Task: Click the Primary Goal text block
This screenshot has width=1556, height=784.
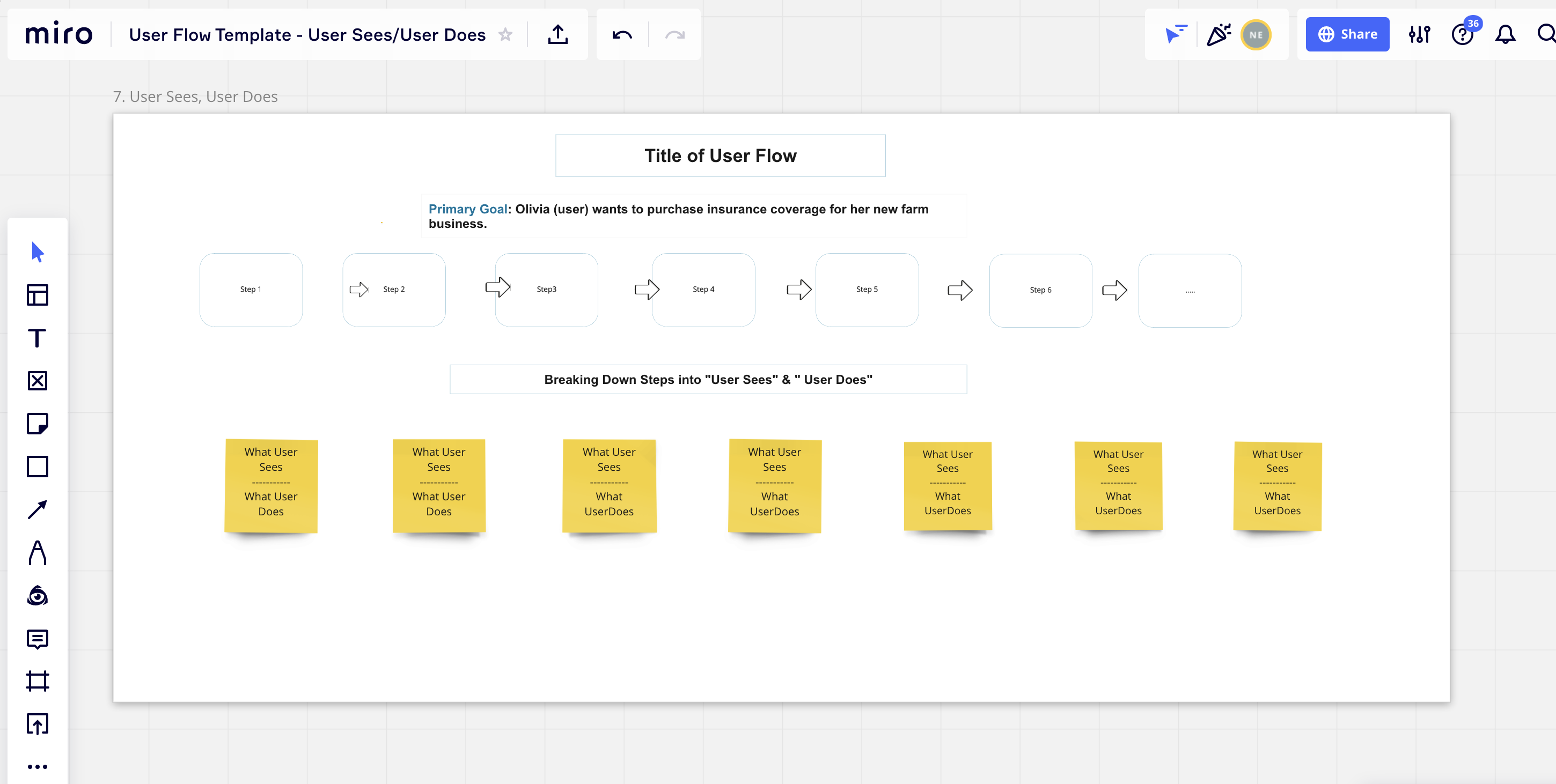Action: pyautogui.click(x=693, y=216)
